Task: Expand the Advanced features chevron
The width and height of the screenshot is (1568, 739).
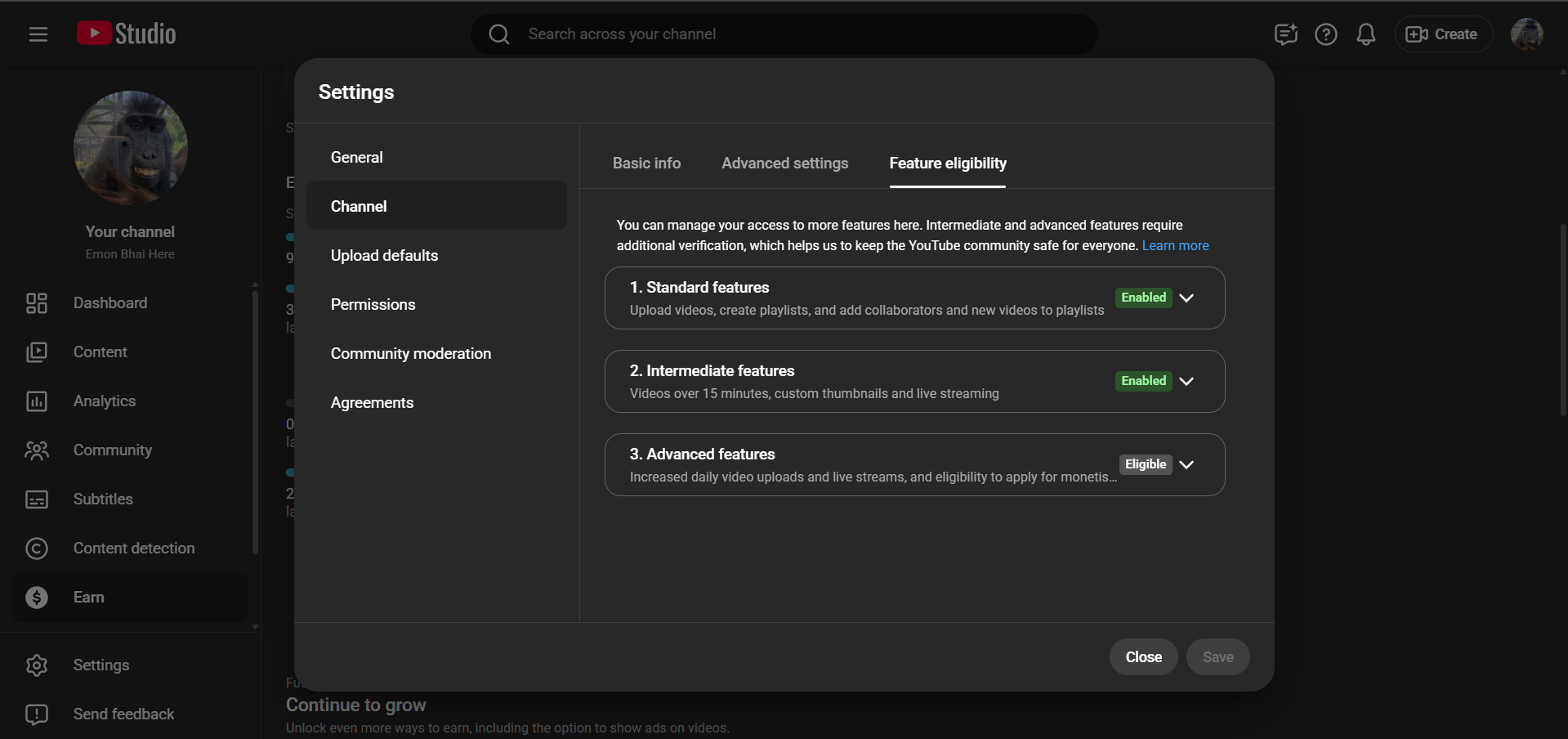Action: pyautogui.click(x=1186, y=464)
